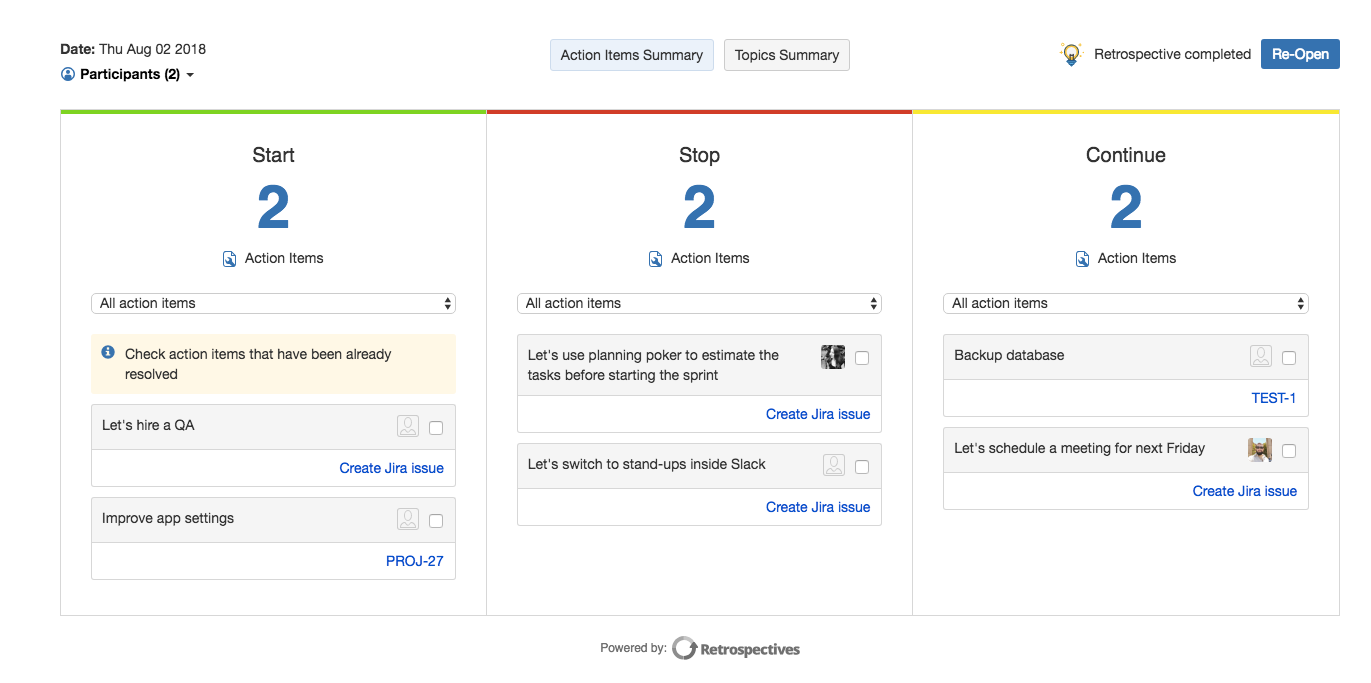This screenshot has height=683, width=1371.
Task: Click the Action Items document icon under Start
Action: pos(230,259)
